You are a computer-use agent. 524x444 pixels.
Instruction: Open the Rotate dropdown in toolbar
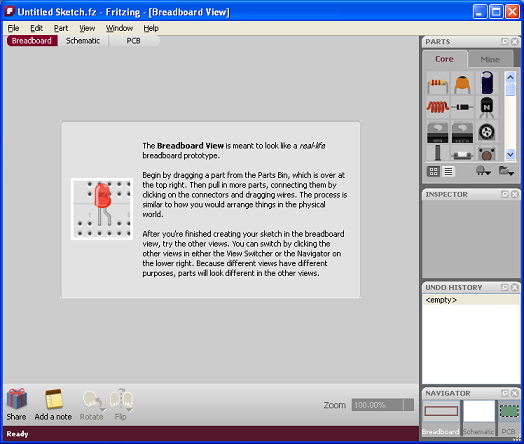pos(103,410)
